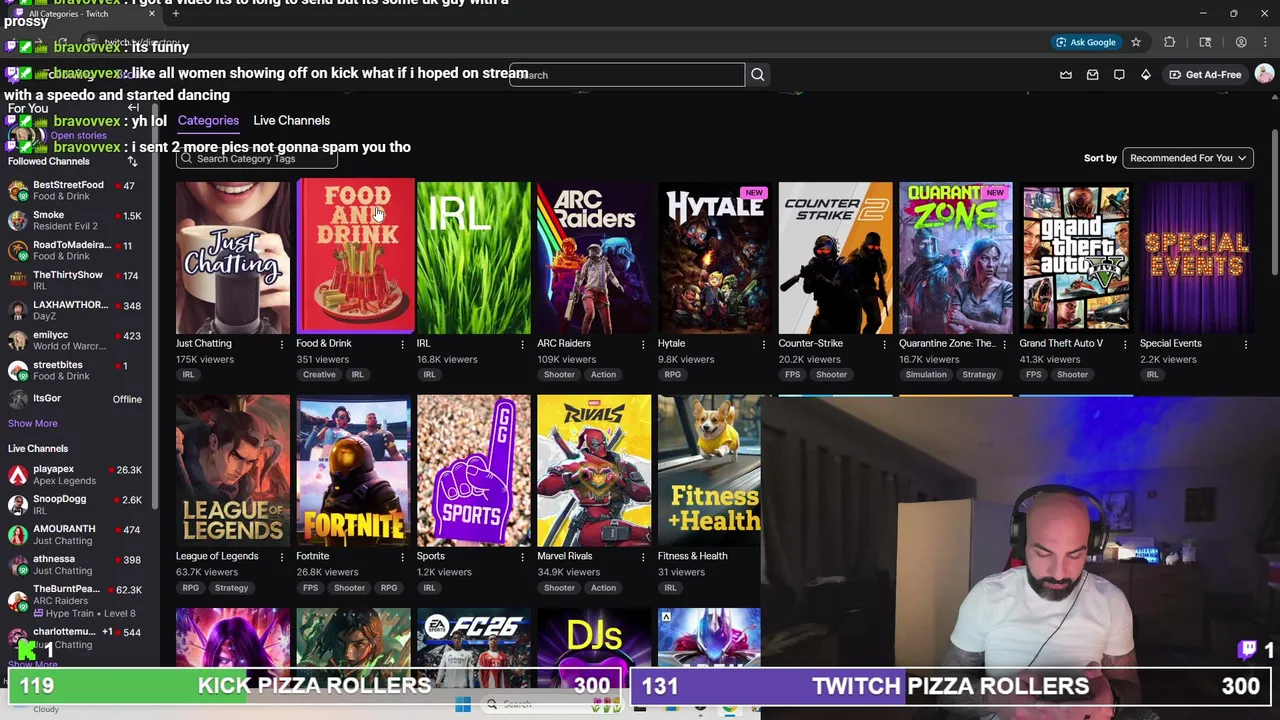
Task: Click the Action tag under ARC Raiders
Action: tap(603, 375)
